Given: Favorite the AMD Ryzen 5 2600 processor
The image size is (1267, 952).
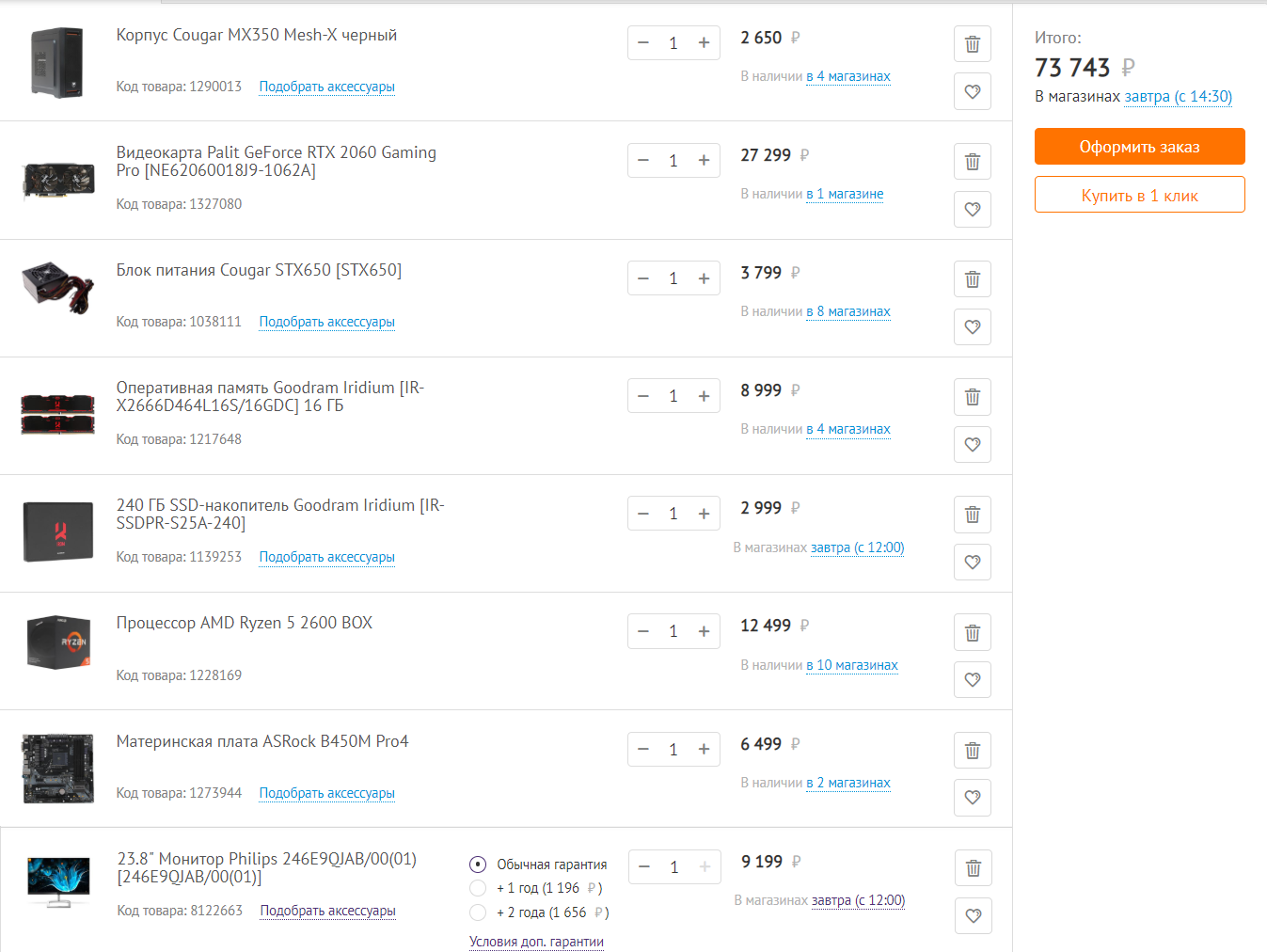Looking at the screenshot, I should pyautogui.click(x=973, y=679).
